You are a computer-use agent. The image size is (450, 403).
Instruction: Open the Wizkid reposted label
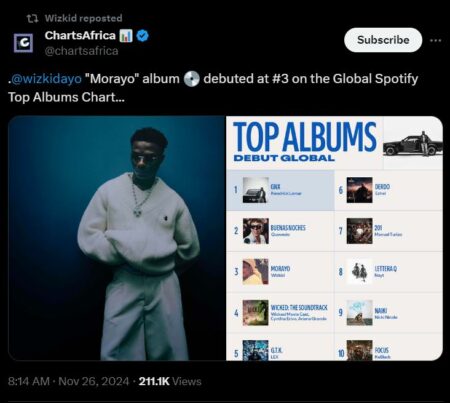coord(83,18)
